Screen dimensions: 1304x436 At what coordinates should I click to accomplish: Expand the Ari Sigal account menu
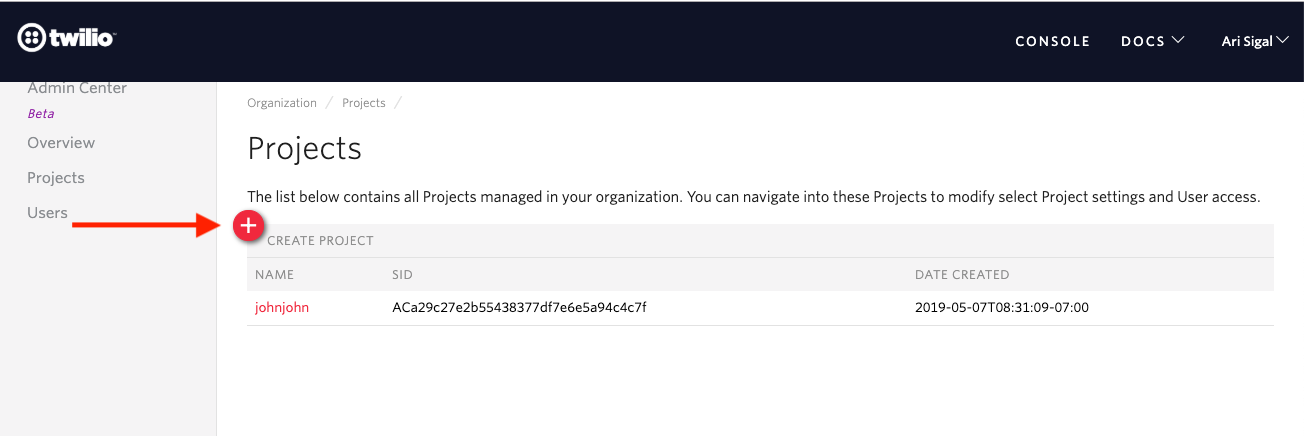[x=1255, y=41]
